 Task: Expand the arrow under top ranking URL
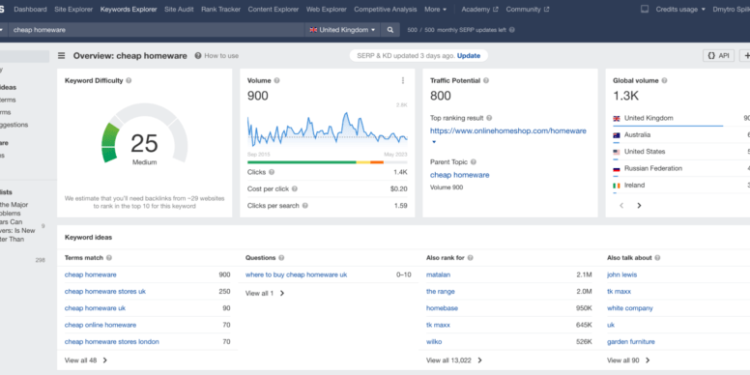click(x=434, y=142)
